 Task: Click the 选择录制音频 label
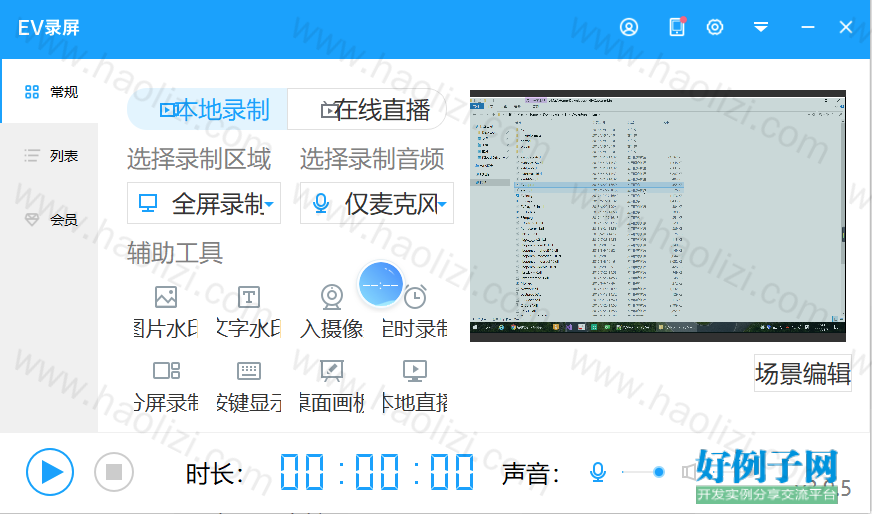[372, 159]
